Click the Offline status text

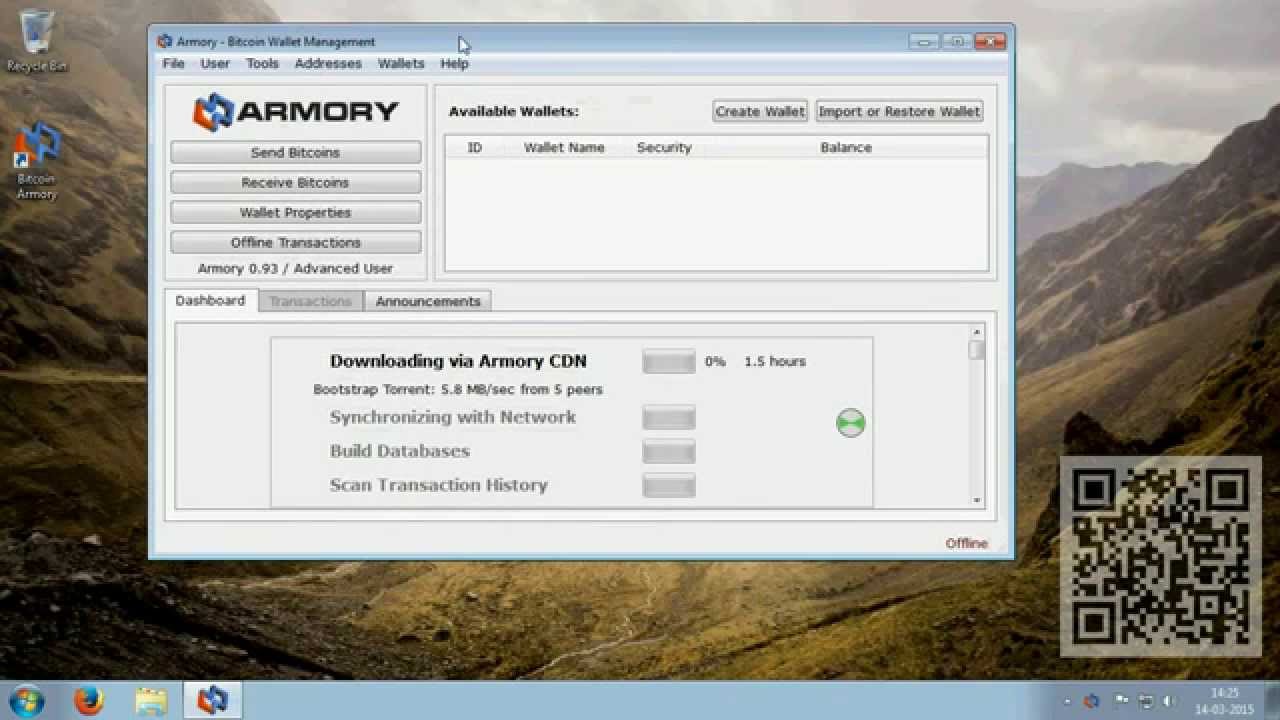click(966, 543)
